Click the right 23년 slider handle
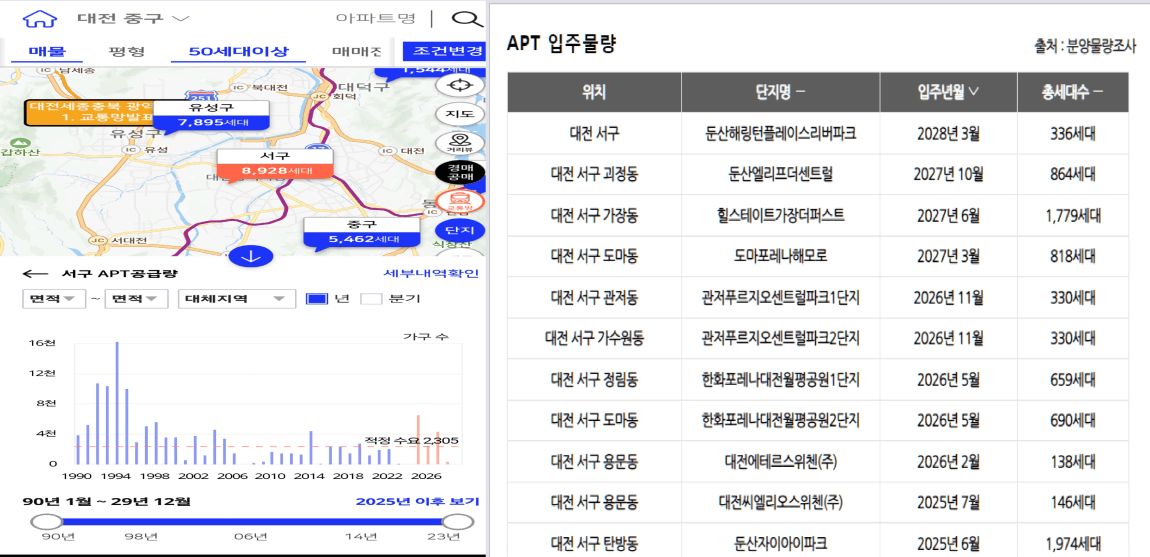1150x557 pixels. (x=459, y=522)
